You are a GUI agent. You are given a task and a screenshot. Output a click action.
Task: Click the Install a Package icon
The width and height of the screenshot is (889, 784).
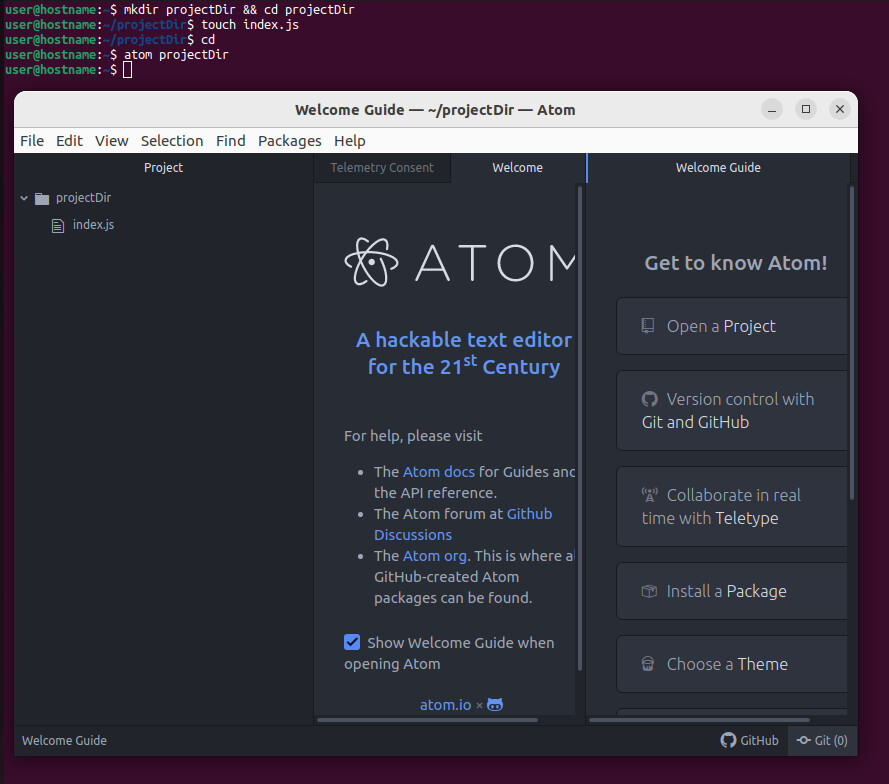pyautogui.click(x=651, y=590)
